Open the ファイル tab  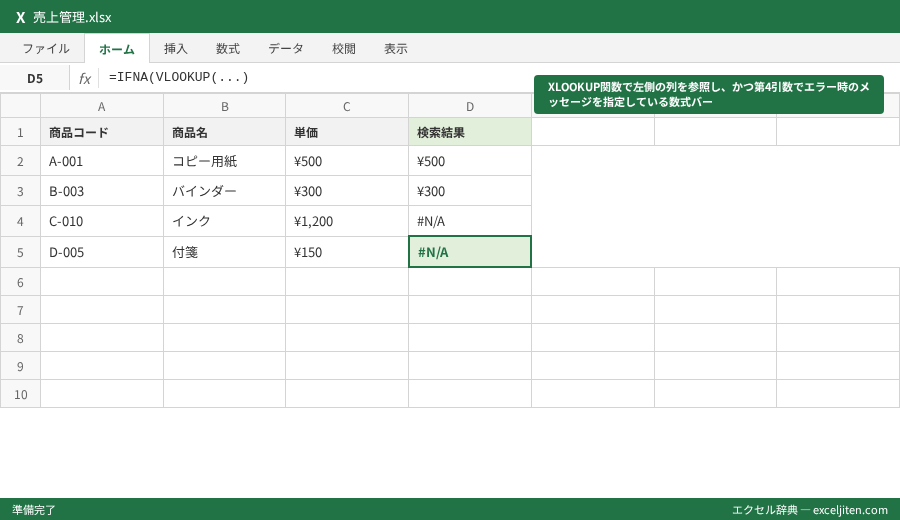pyautogui.click(x=46, y=49)
